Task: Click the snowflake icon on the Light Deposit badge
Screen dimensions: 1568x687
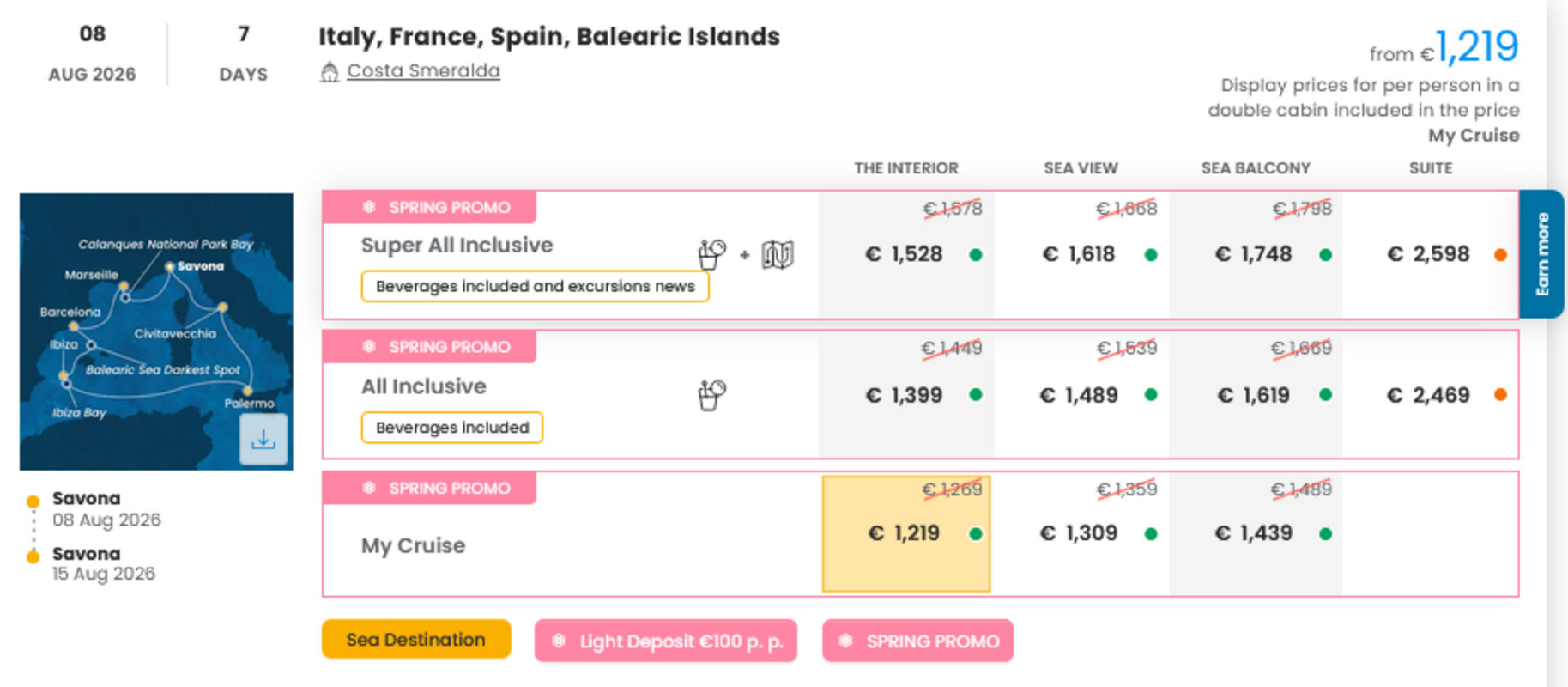Action: tap(558, 641)
